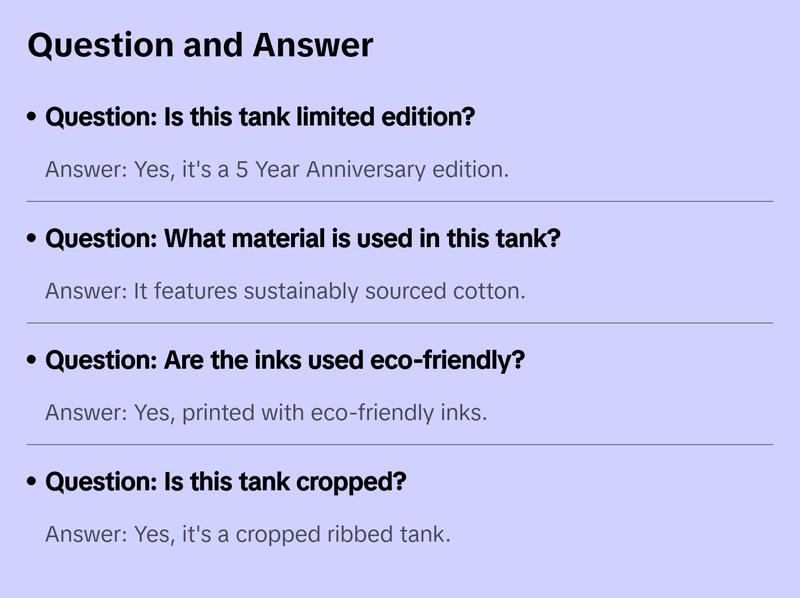
Task: Click the bullet before the material question
Action: coord(33,239)
